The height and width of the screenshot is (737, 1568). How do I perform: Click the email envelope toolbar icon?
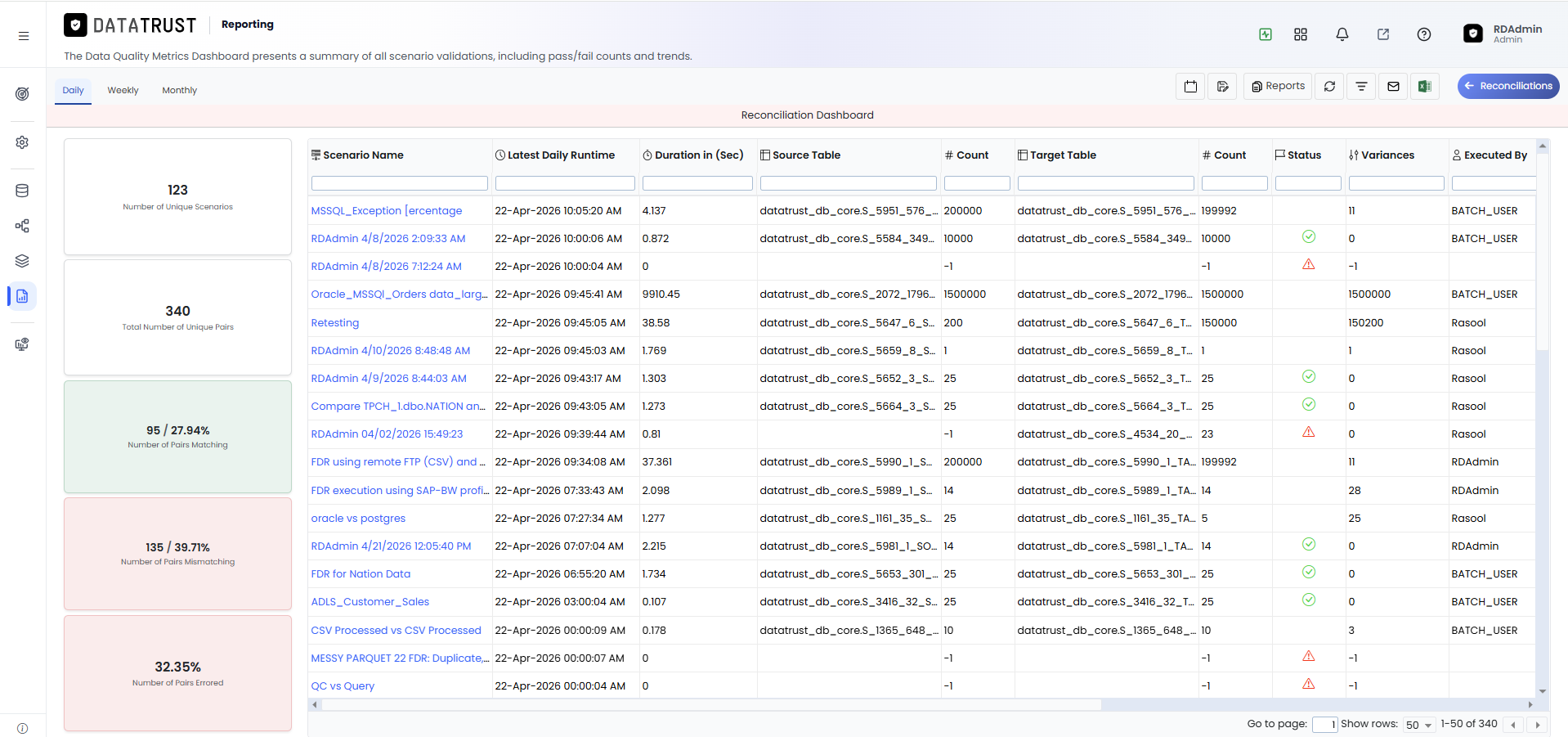(1394, 86)
